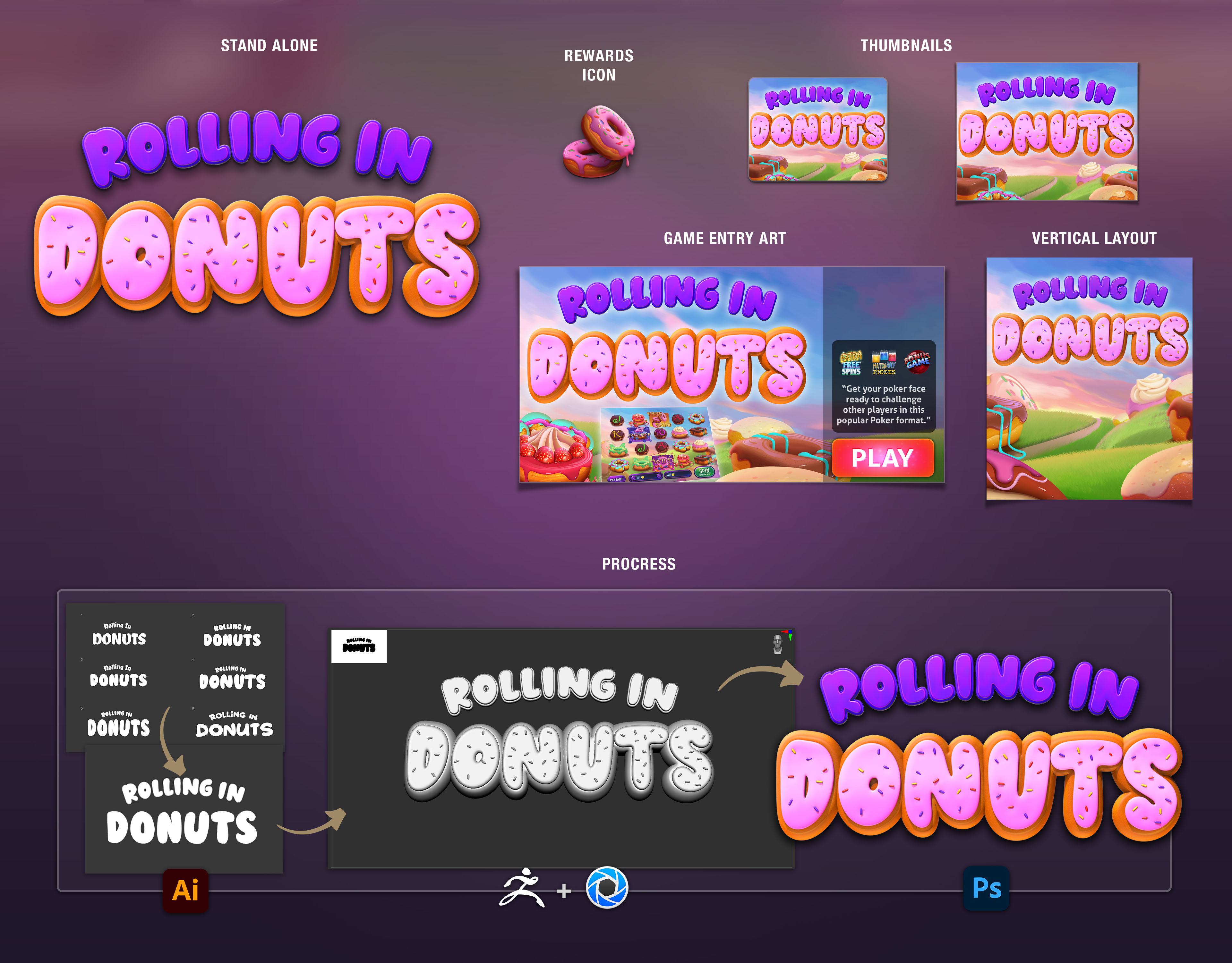Click the poker face quote text box
Screen dimensions: 1232x963
click(x=883, y=404)
